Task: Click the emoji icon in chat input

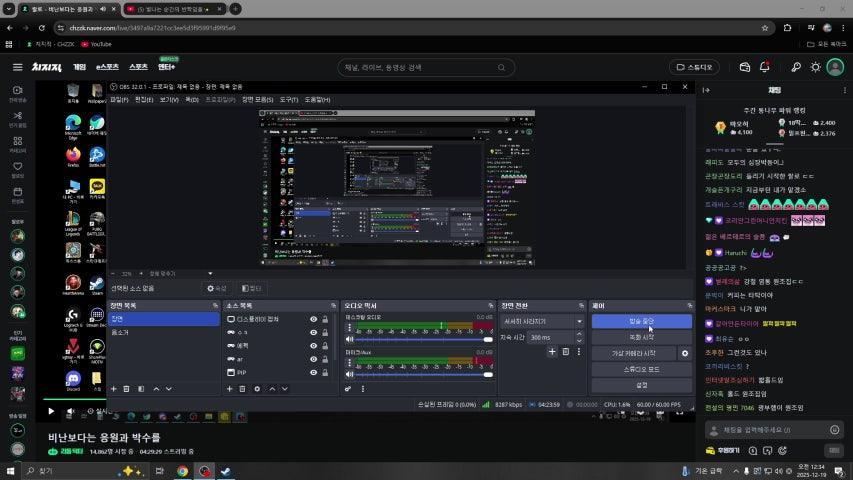Action: coord(834,429)
